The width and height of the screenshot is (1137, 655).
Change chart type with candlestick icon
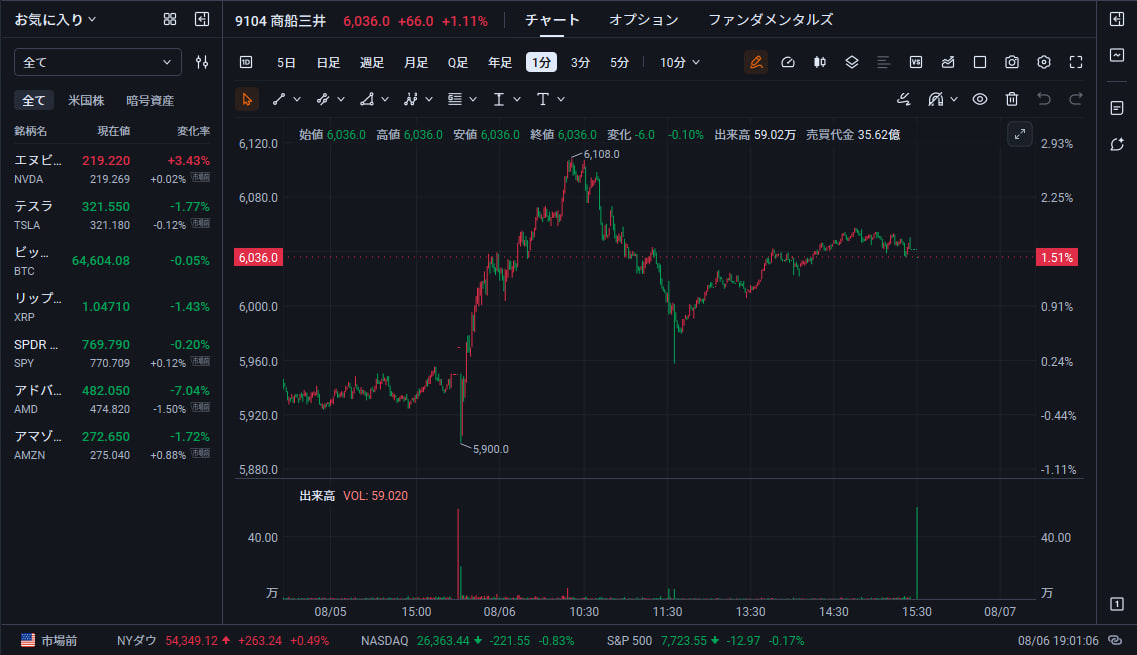pos(819,62)
